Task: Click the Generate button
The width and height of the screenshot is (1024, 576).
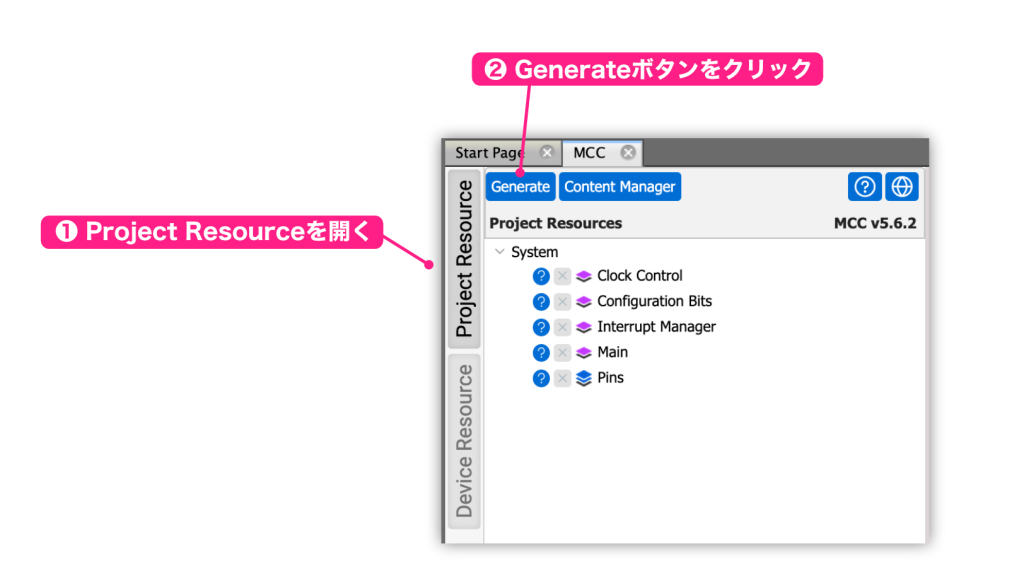Action: point(520,187)
